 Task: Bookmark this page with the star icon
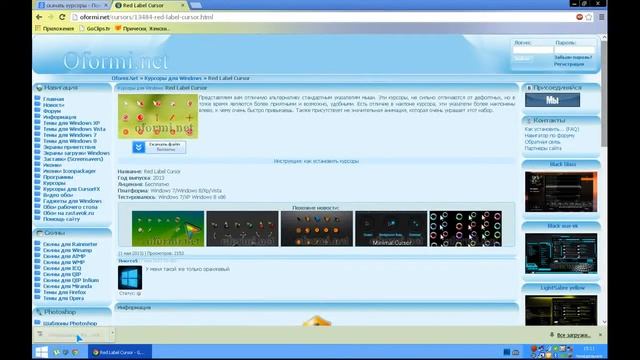pyautogui.click(x=589, y=17)
